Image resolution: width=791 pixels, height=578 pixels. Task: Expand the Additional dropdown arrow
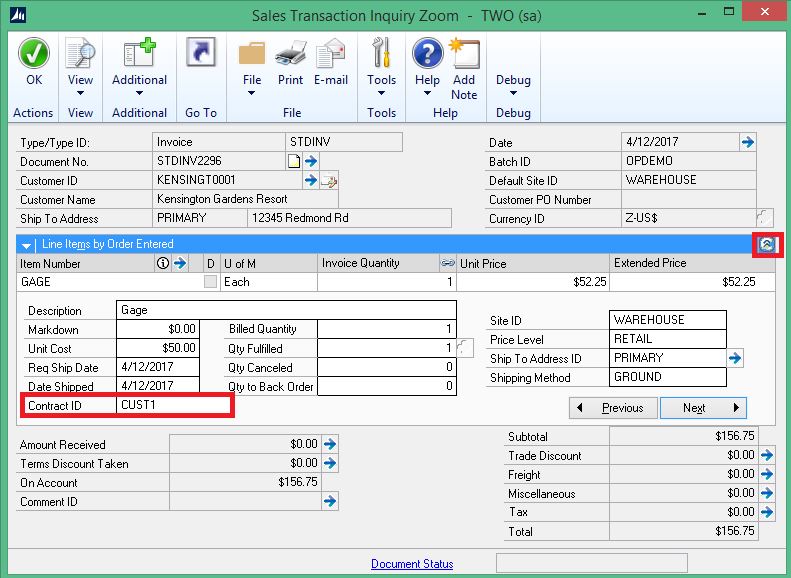pos(139,93)
